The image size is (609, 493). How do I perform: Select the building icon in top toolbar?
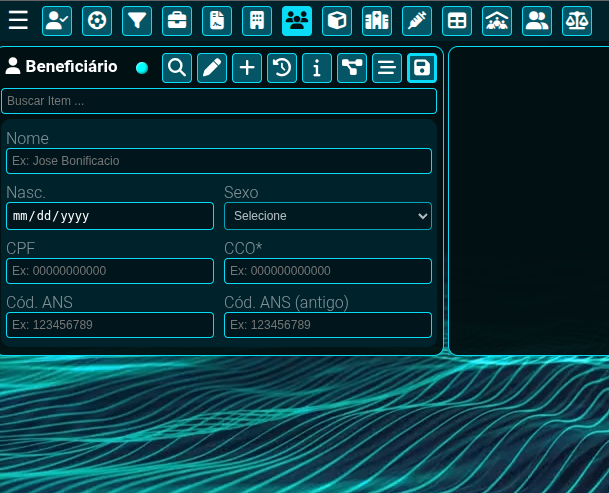click(x=257, y=20)
